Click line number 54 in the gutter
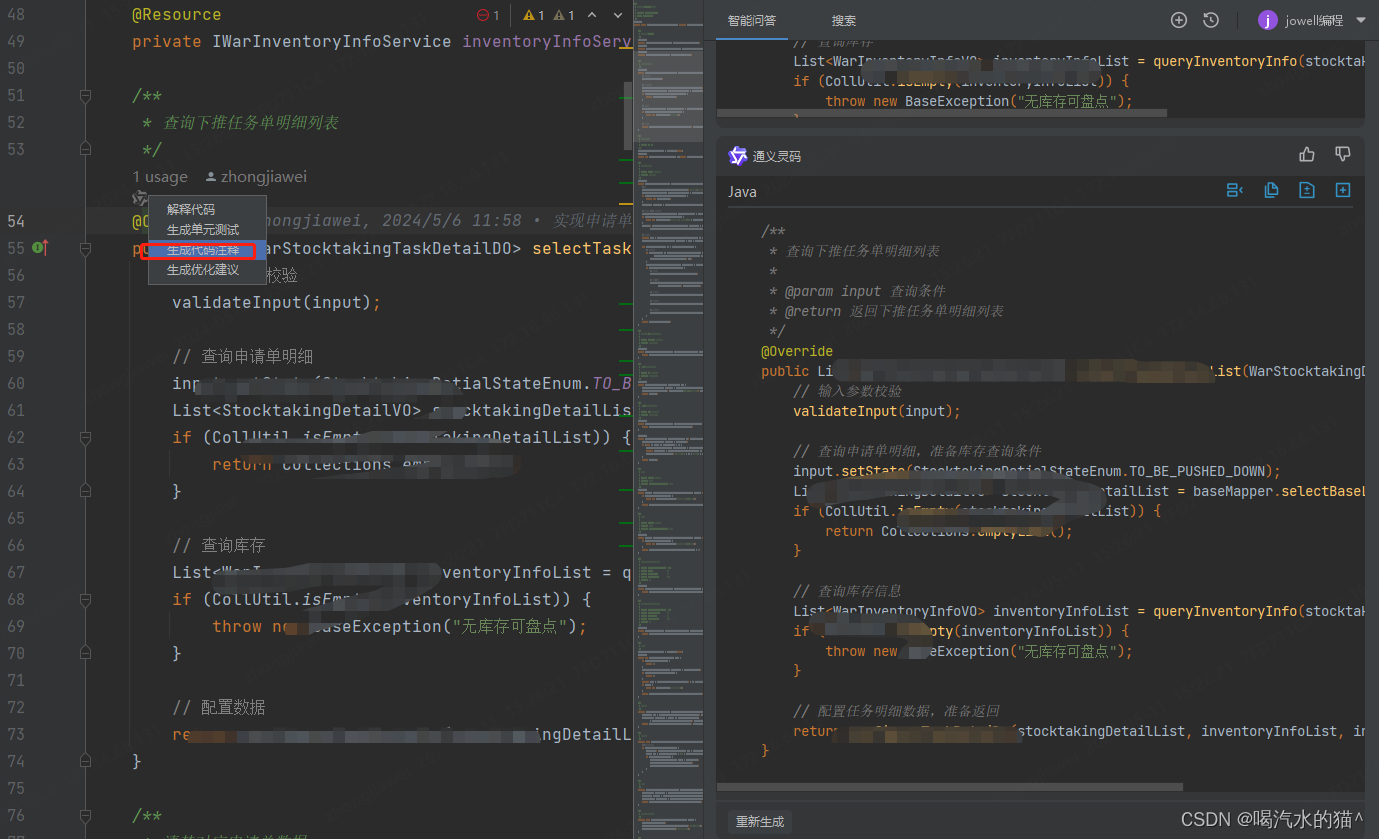 pos(16,221)
